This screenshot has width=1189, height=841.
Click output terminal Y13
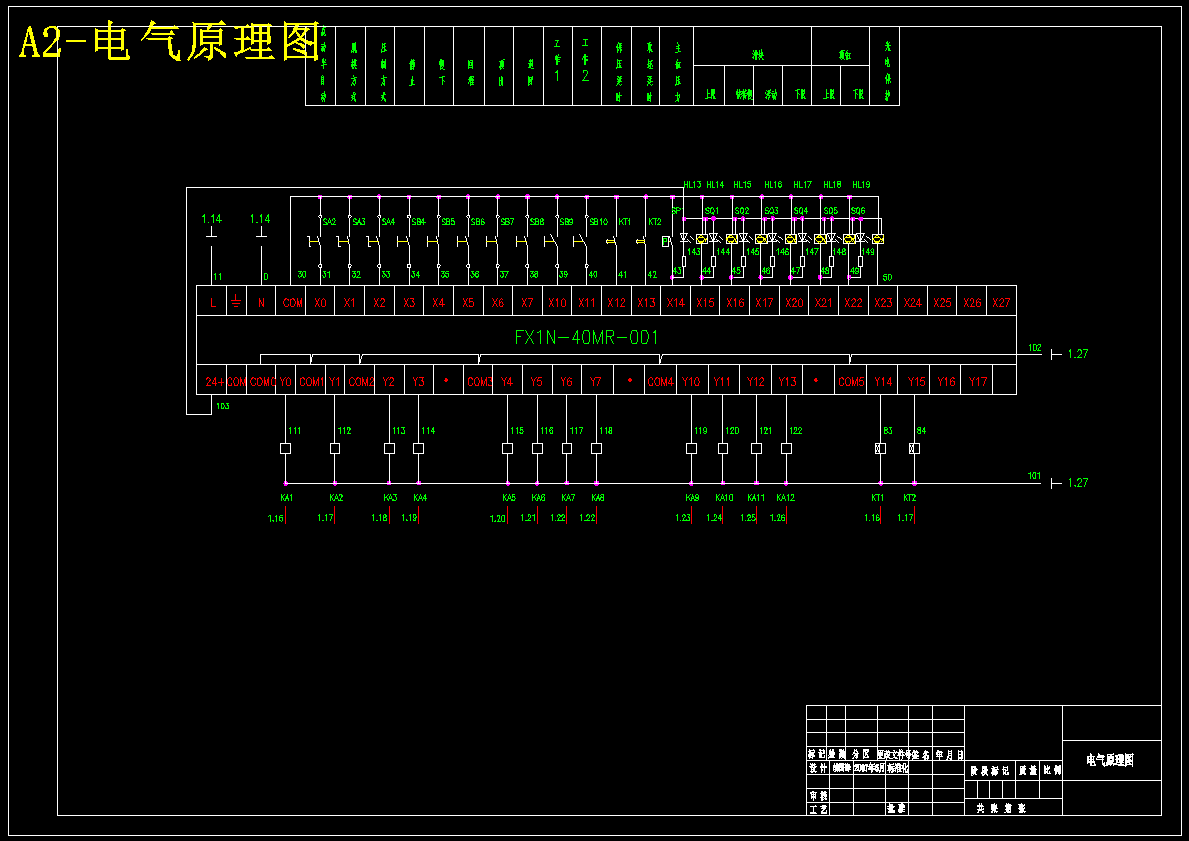point(787,382)
